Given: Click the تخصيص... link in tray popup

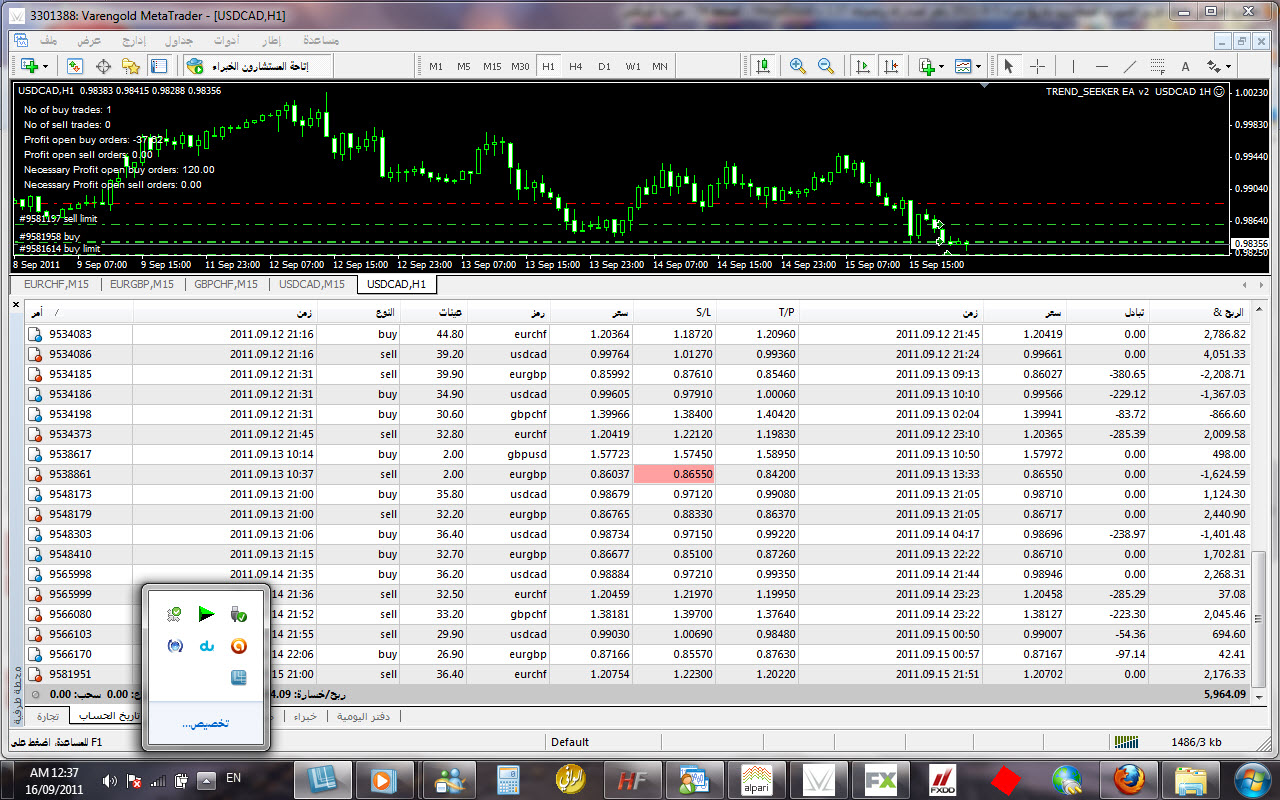Looking at the screenshot, I should (205, 722).
